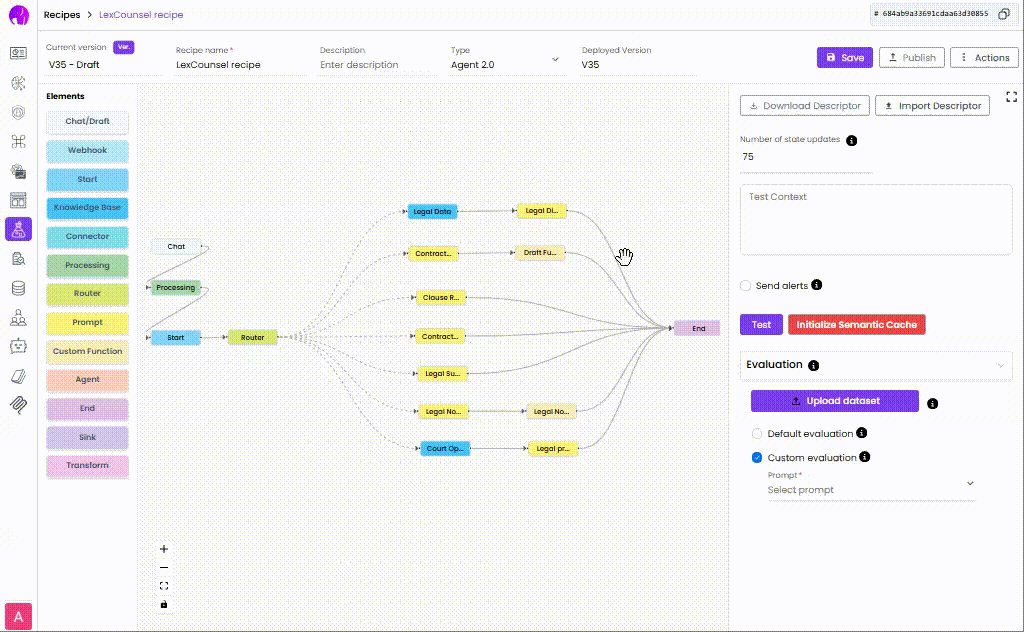Collapse the Evaluation section

[x=1000, y=366]
